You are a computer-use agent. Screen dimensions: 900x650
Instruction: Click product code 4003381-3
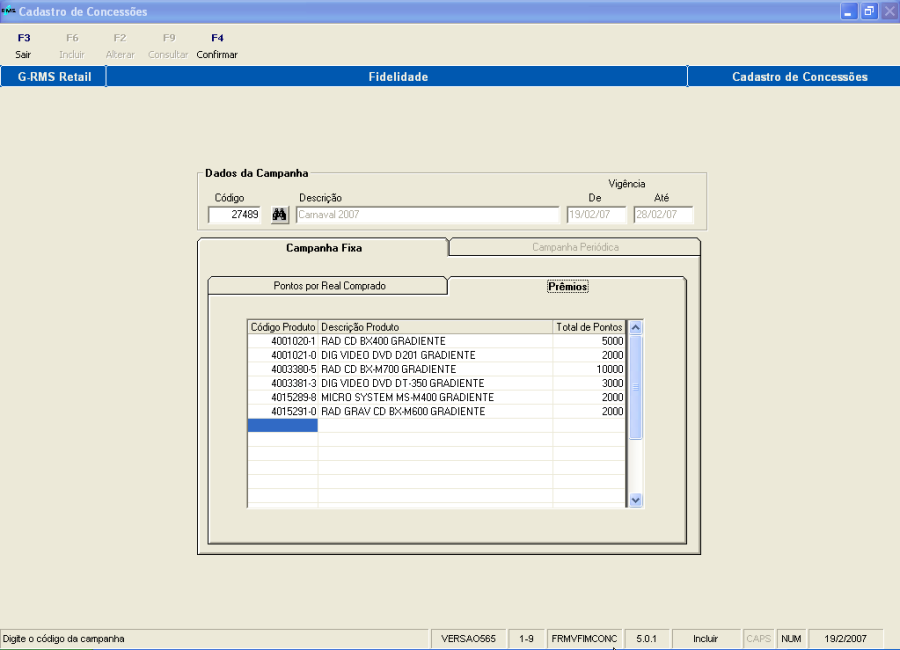(x=293, y=384)
